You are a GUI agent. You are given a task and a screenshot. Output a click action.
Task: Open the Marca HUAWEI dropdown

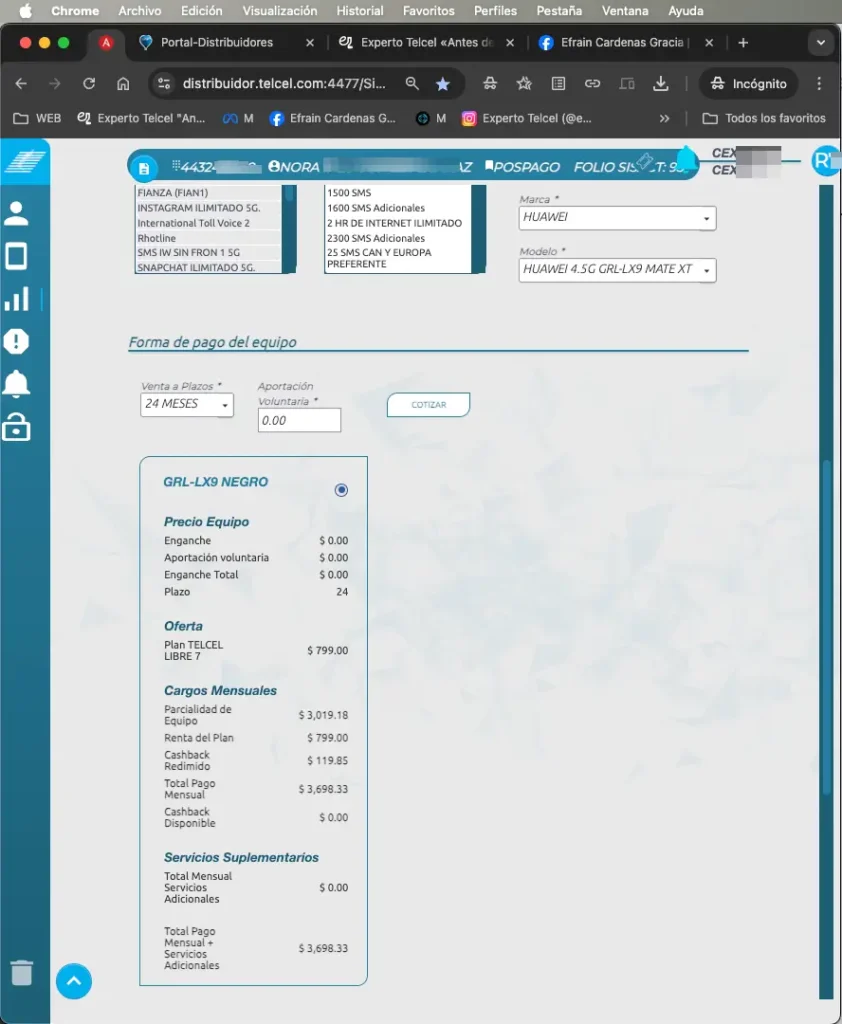(x=617, y=218)
